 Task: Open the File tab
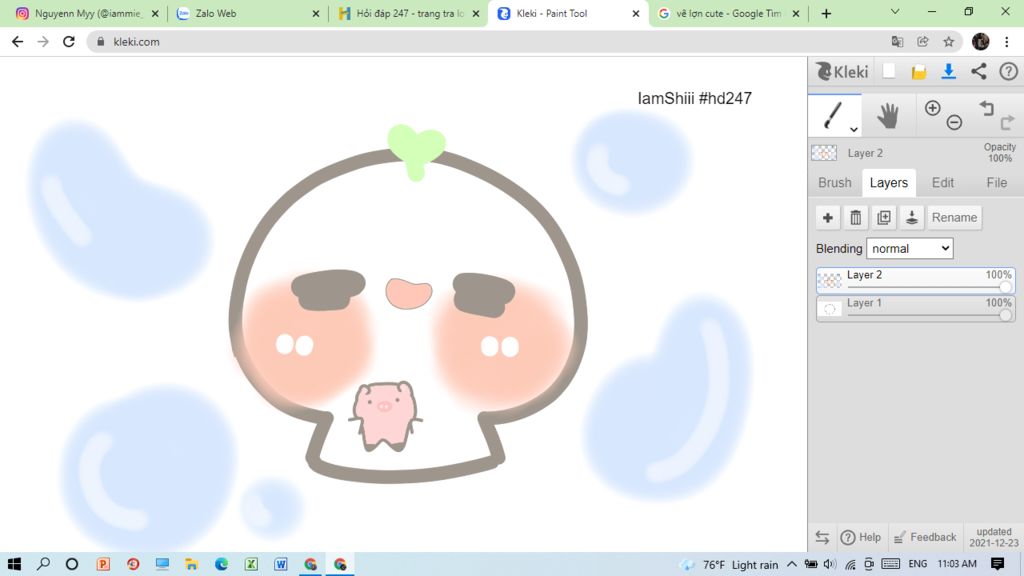coord(997,183)
